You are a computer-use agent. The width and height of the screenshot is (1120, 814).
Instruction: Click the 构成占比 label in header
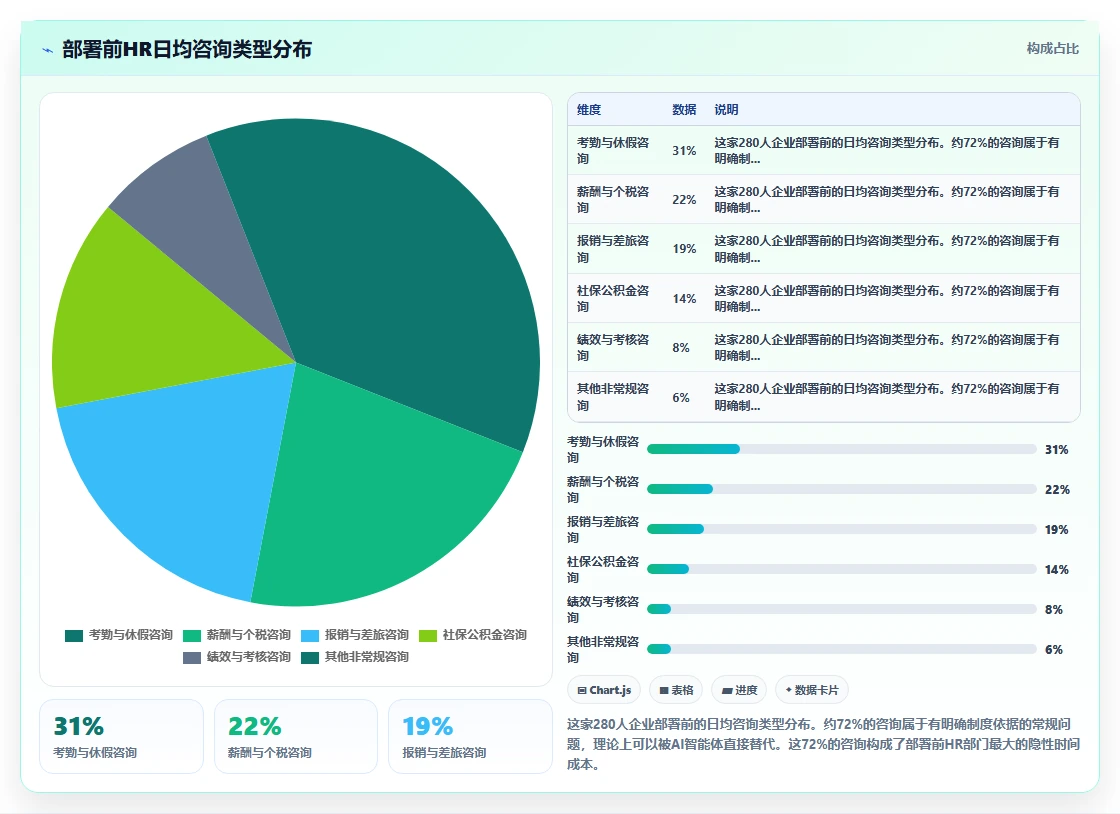coord(1052,49)
